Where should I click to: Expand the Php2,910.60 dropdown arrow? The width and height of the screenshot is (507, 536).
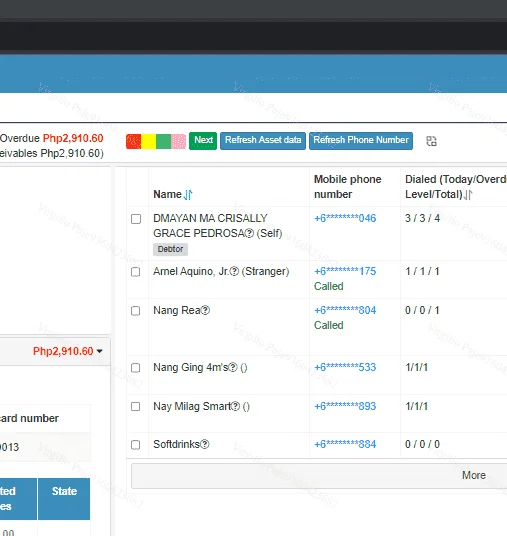coord(99,351)
